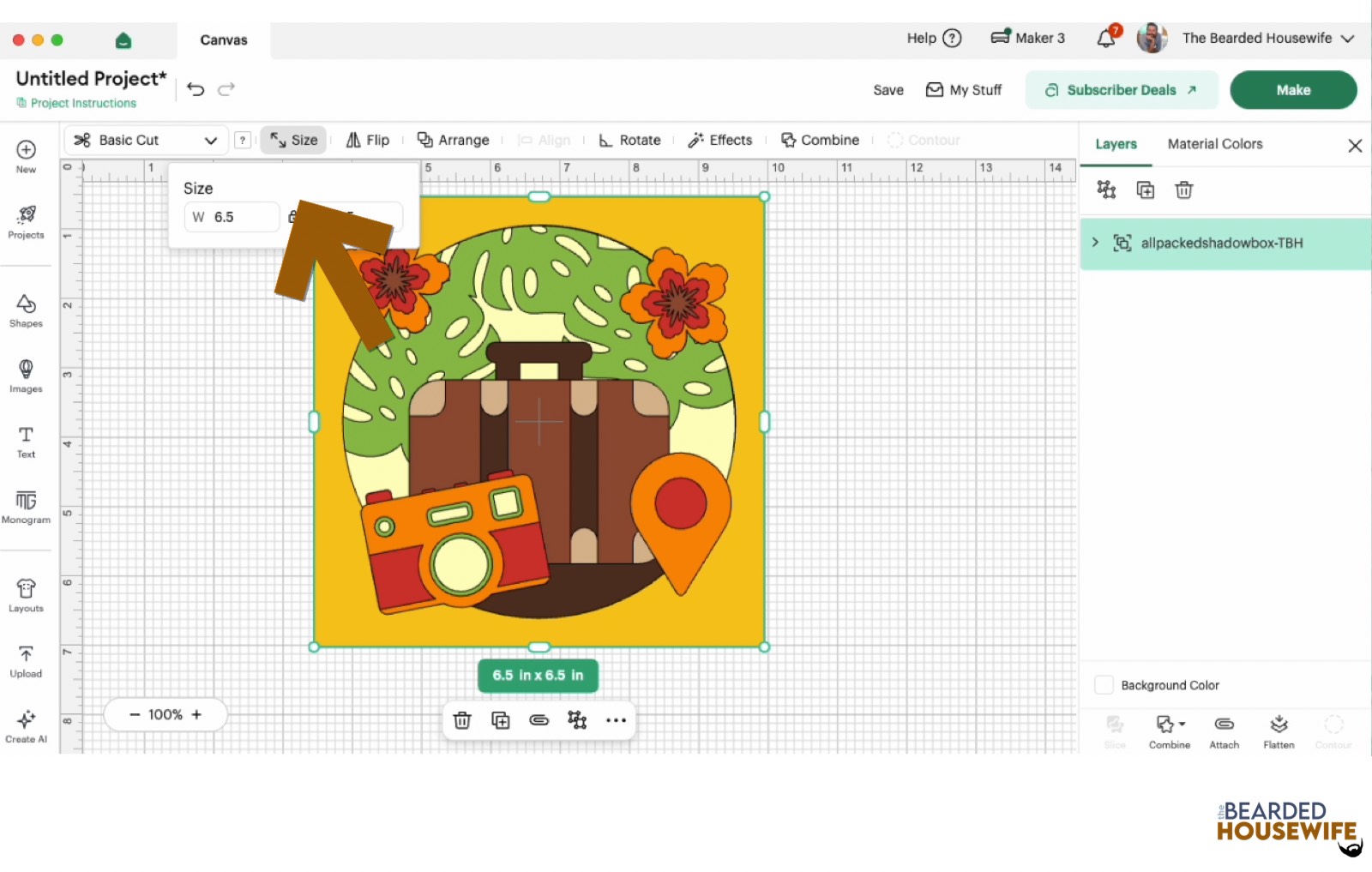
Task: Open the New project tool
Action: tap(26, 156)
